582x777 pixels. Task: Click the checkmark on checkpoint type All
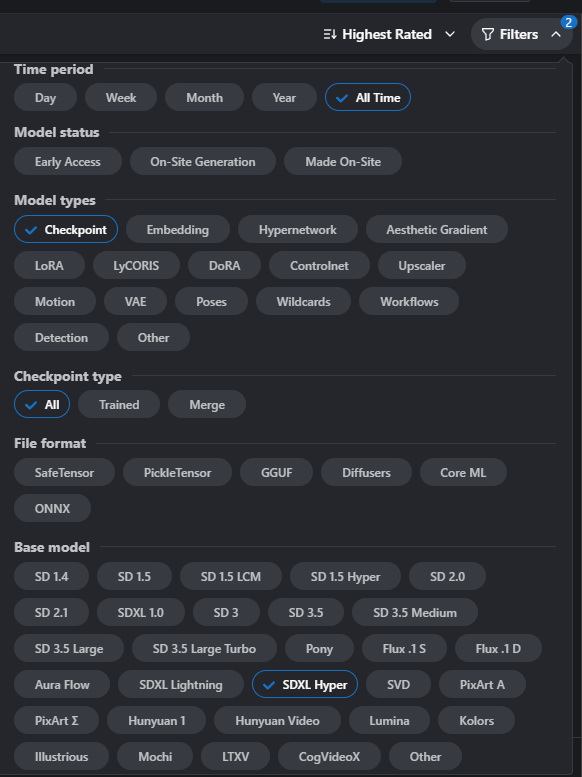pos(31,405)
